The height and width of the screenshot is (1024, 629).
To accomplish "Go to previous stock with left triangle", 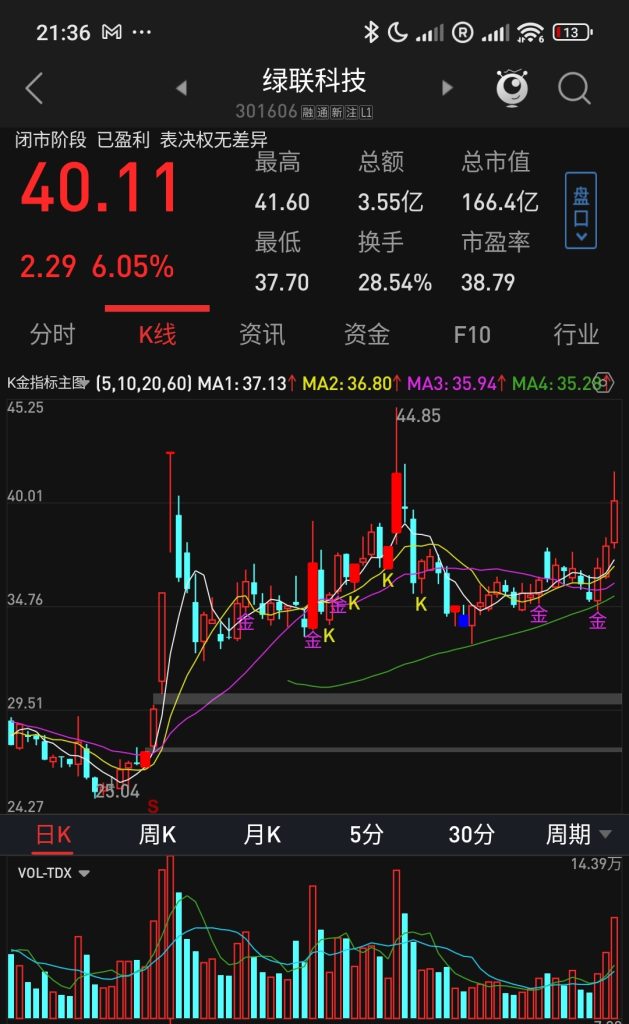I will [x=182, y=88].
